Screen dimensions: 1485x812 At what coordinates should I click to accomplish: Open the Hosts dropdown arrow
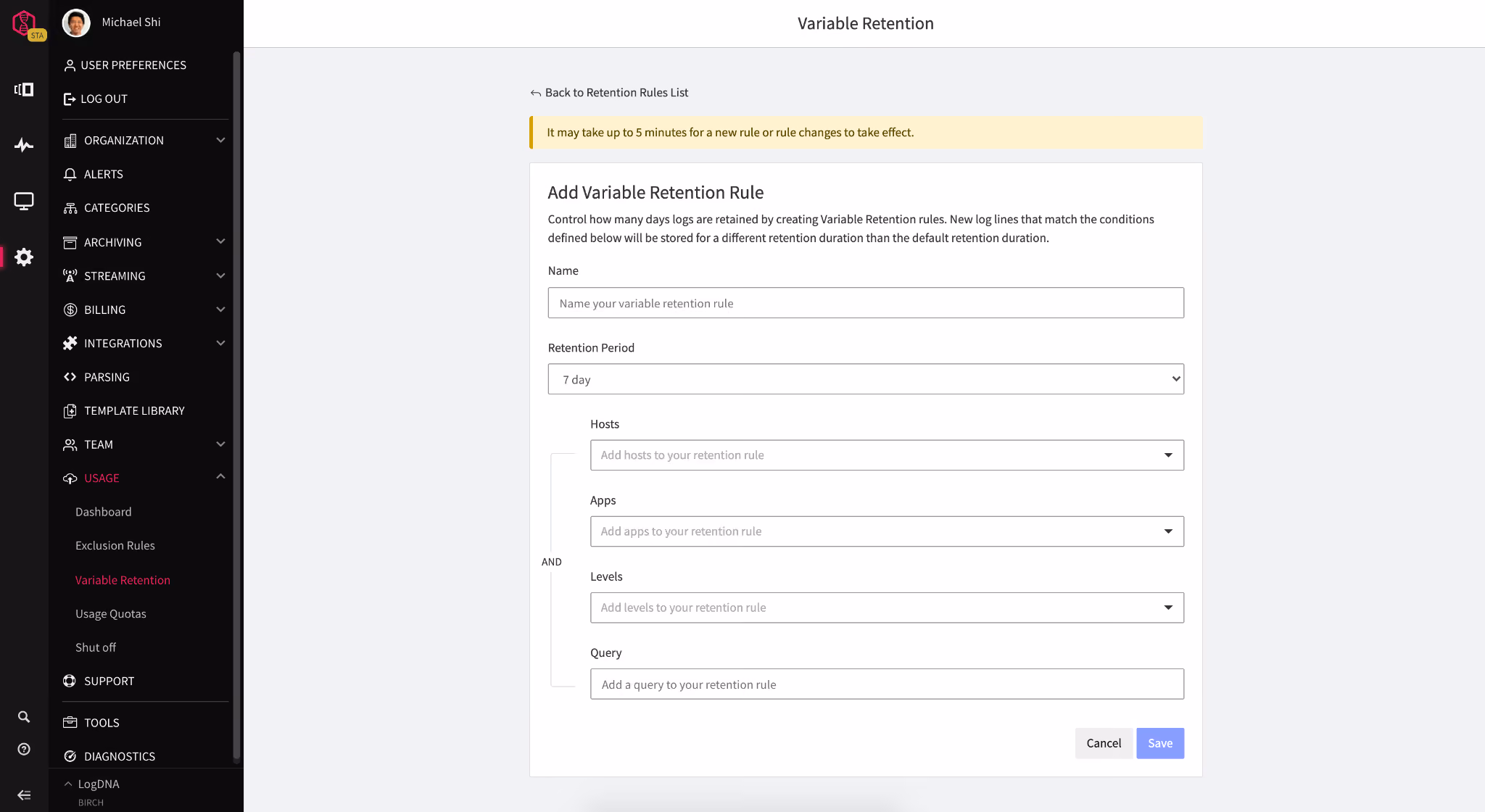[1168, 455]
